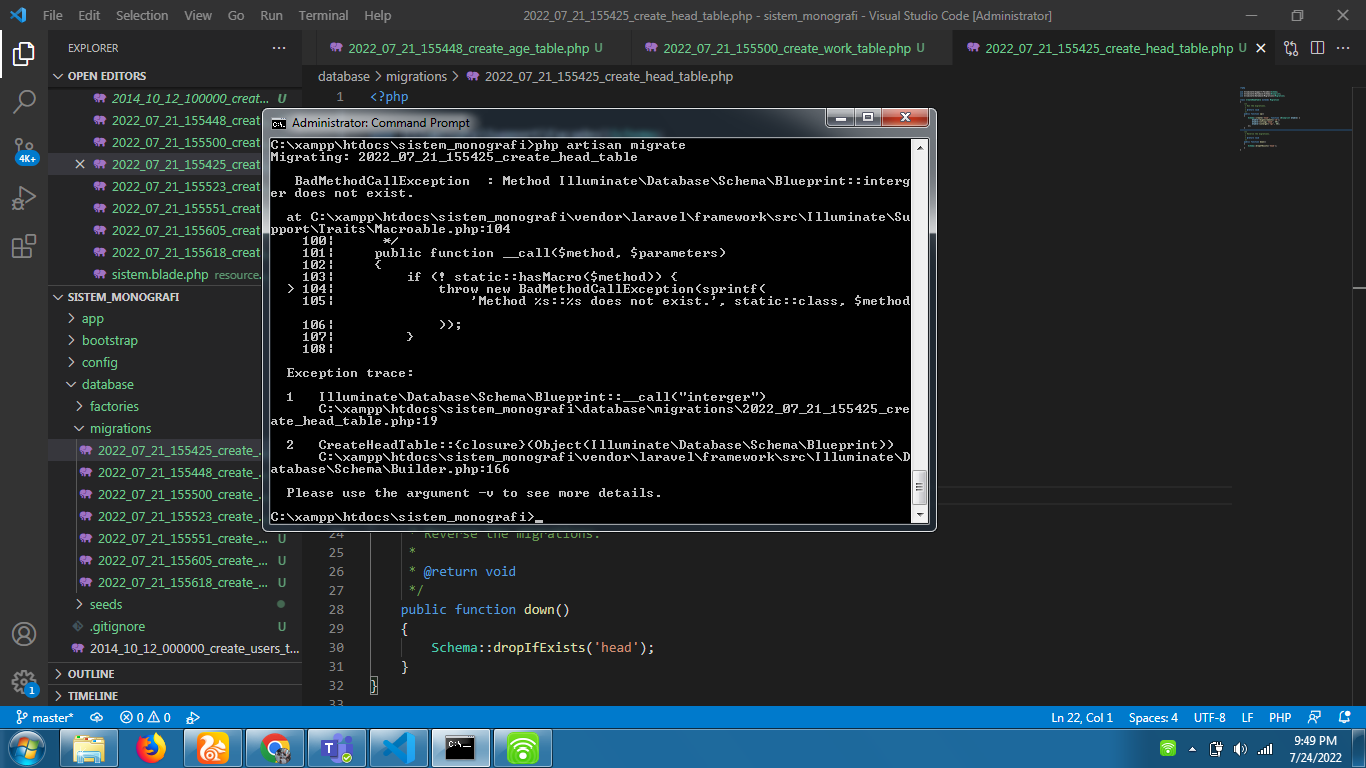This screenshot has width=1366, height=768.
Task: Open the errors and warnings count in status bar
Action: [x=145, y=717]
